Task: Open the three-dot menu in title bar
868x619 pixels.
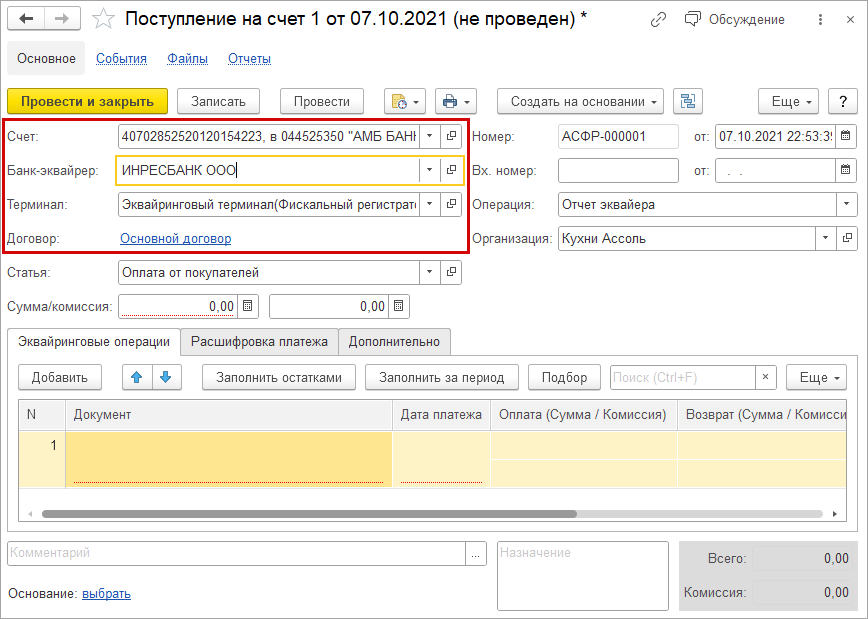Action: [x=820, y=19]
